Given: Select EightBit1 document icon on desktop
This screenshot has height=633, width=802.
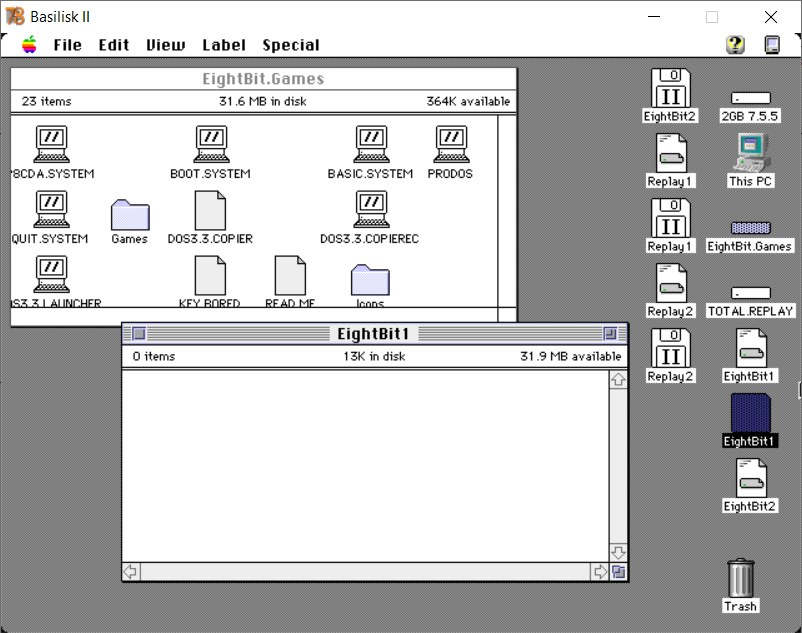Looking at the screenshot, I should click(750, 348).
